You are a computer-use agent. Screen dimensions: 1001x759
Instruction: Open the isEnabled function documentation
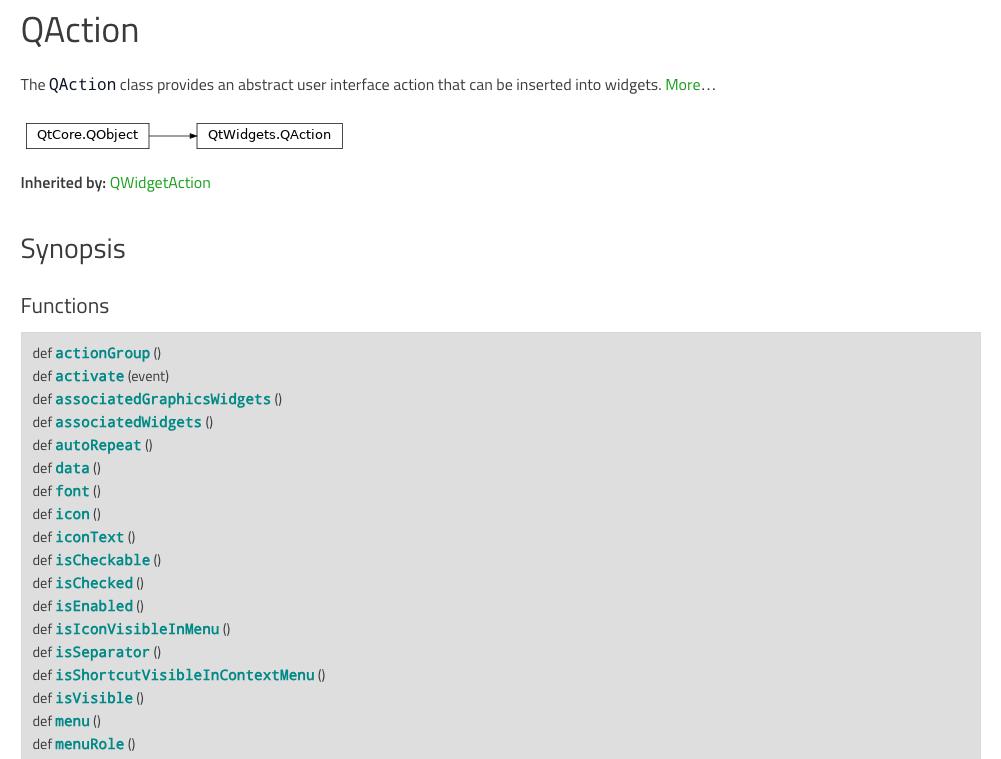[93, 606]
